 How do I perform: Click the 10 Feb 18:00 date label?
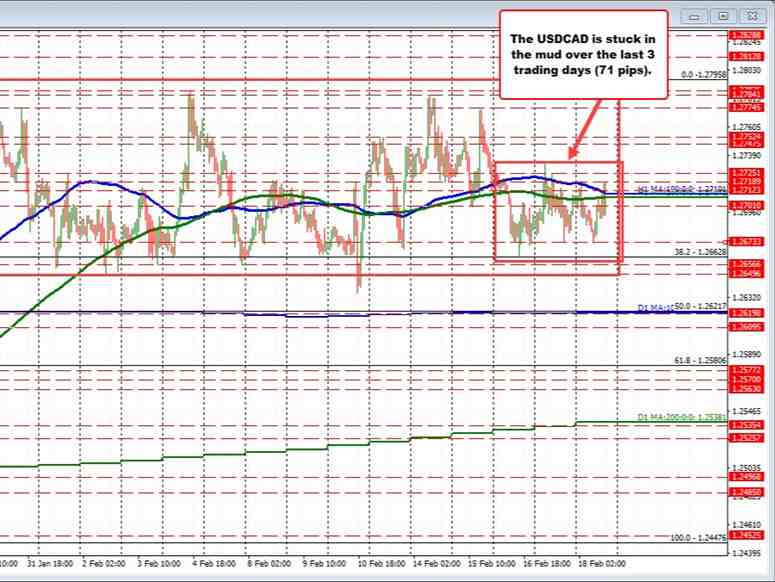click(381, 564)
